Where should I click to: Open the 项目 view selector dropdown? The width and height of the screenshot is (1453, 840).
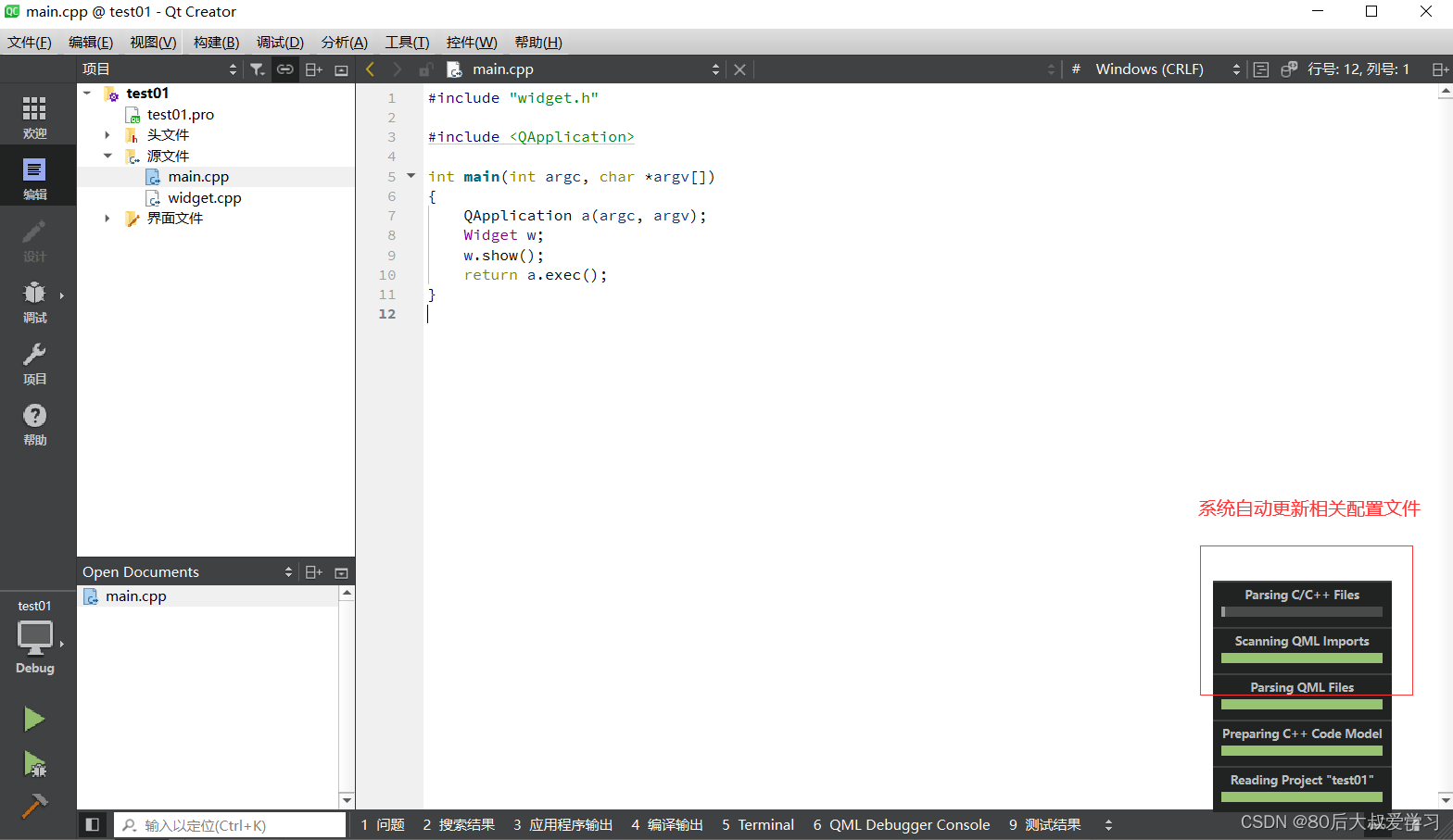click(159, 69)
